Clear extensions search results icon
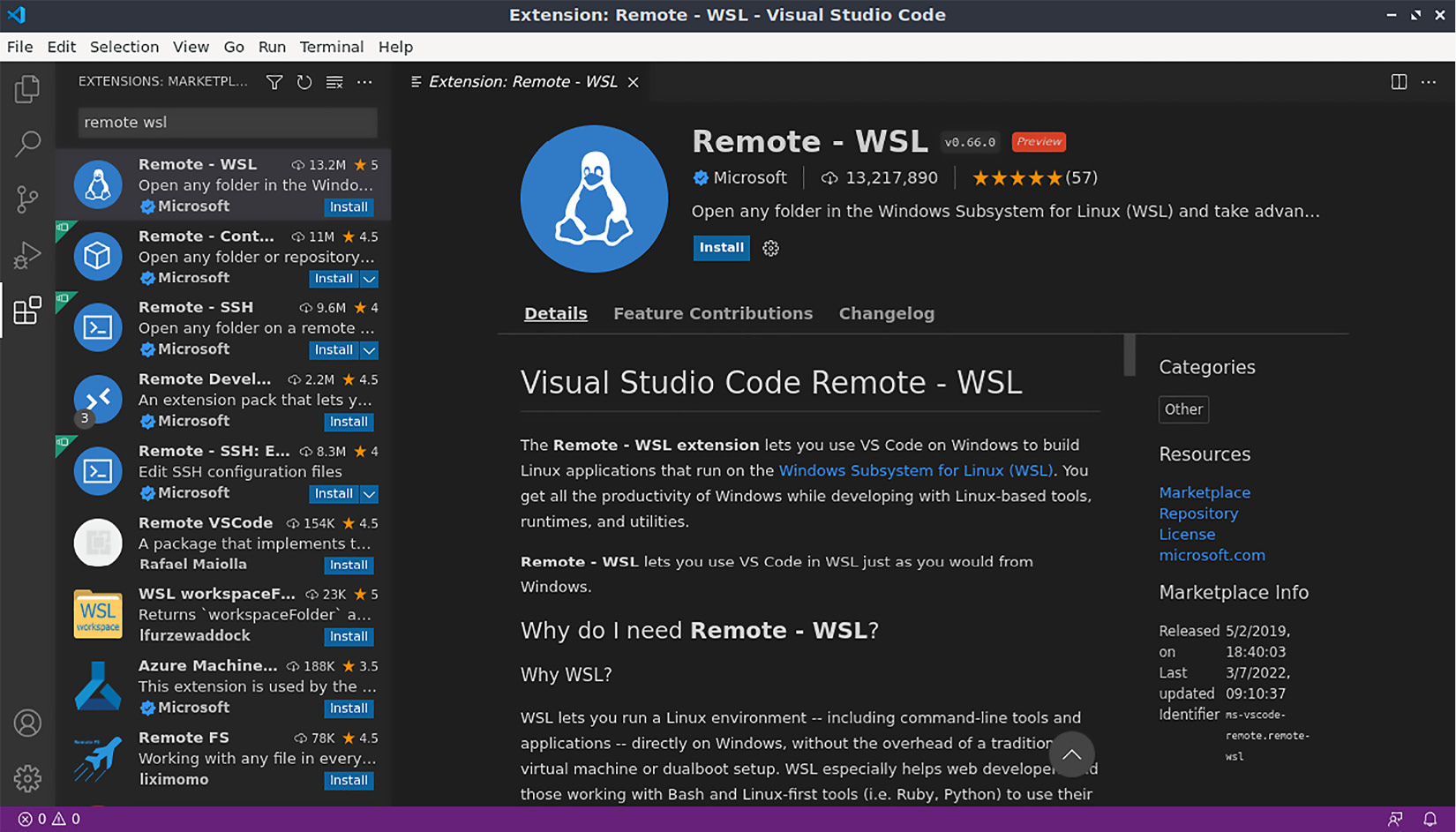The image size is (1456, 832). tap(334, 82)
